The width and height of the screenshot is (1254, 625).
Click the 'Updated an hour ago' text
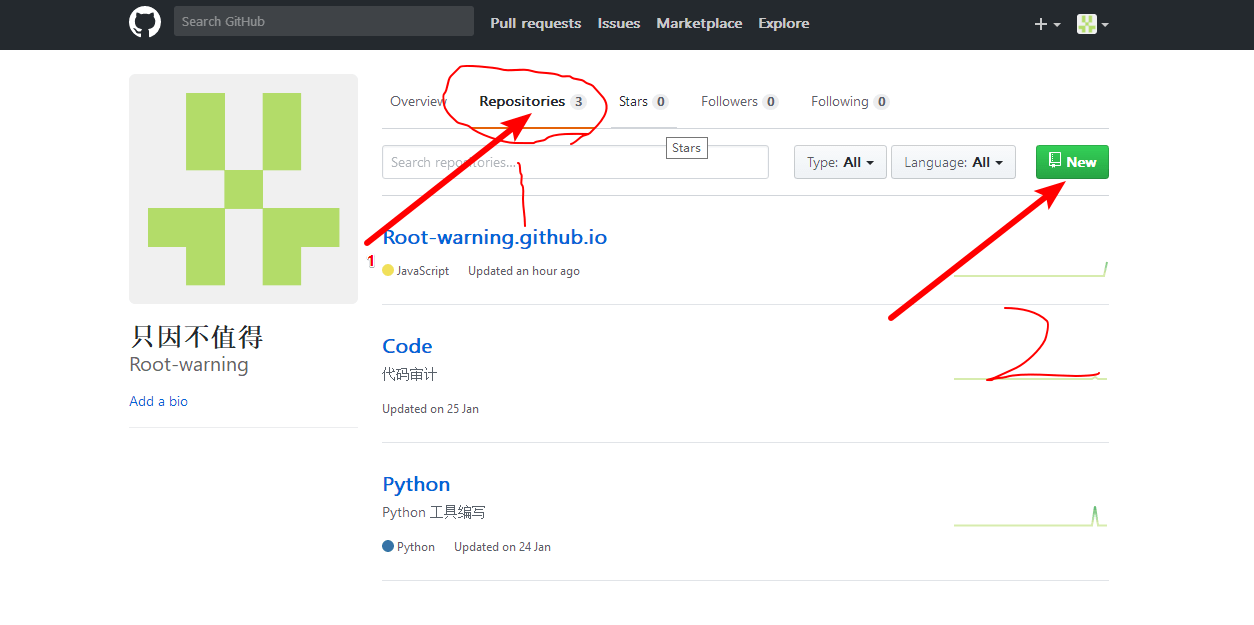524,271
